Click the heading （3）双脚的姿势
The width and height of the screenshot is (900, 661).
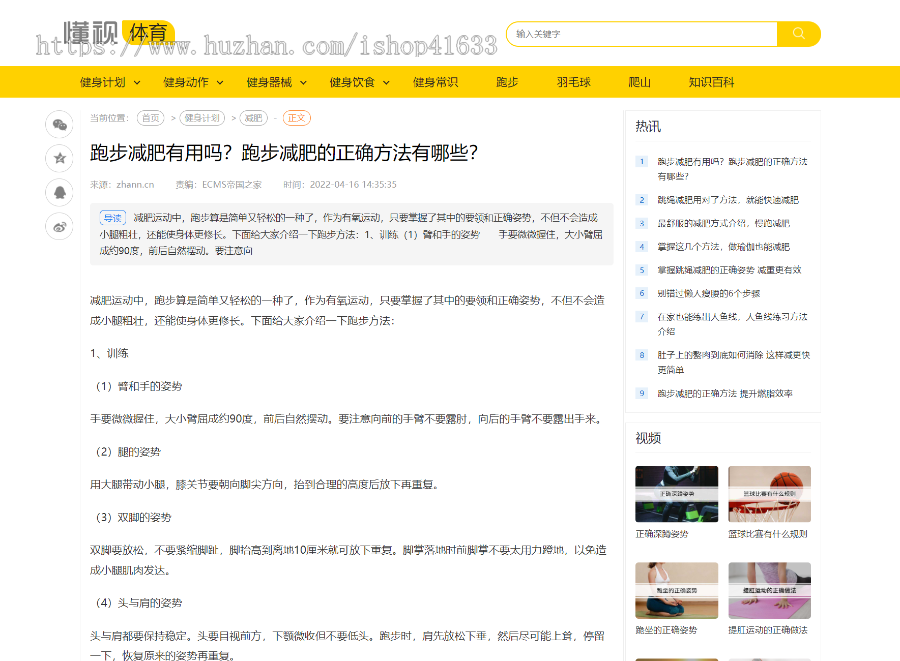pyautogui.click(x=131, y=518)
